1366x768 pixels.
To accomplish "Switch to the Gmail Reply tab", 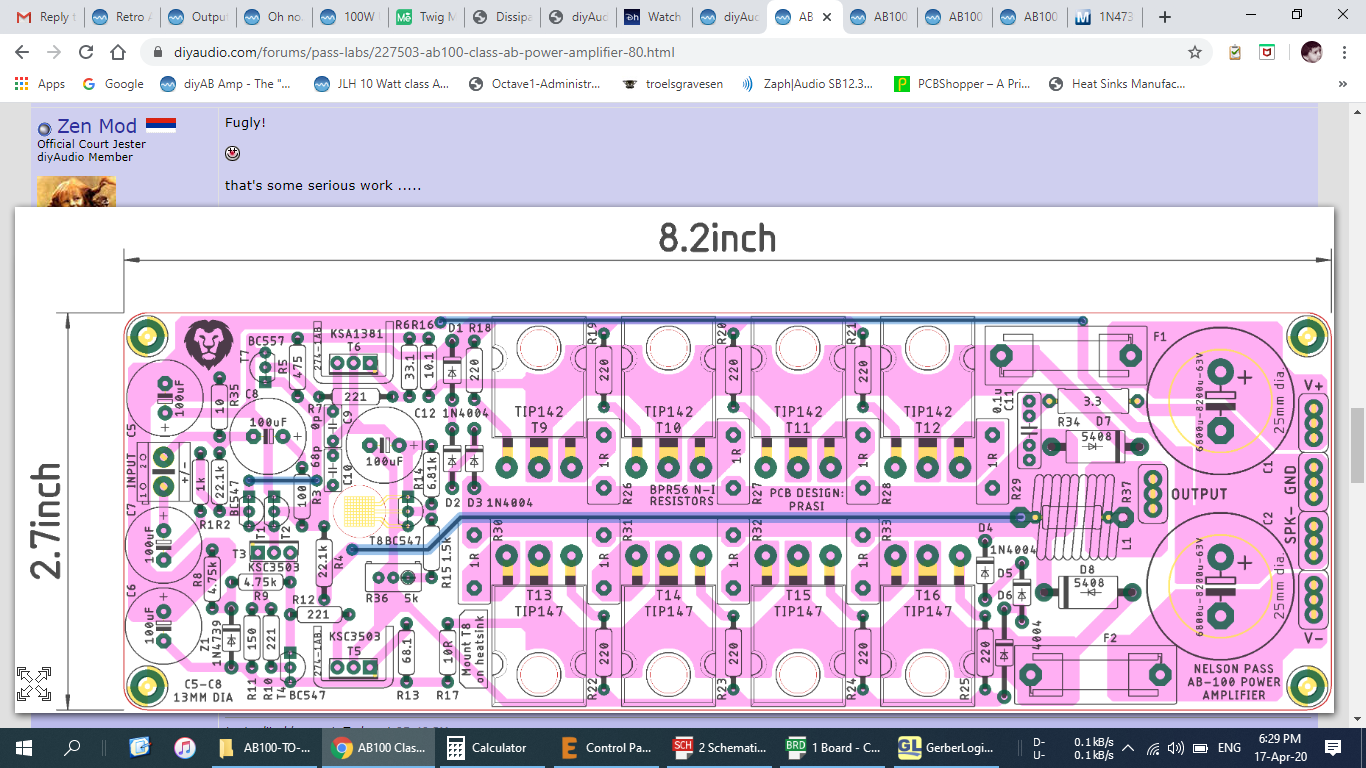I will point(44,17).
